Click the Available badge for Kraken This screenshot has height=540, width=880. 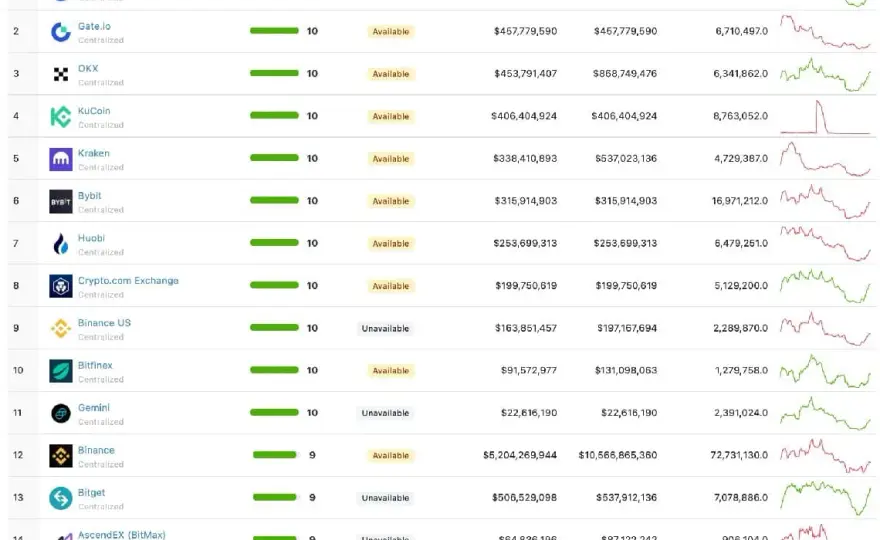click(x=391, y=159)
